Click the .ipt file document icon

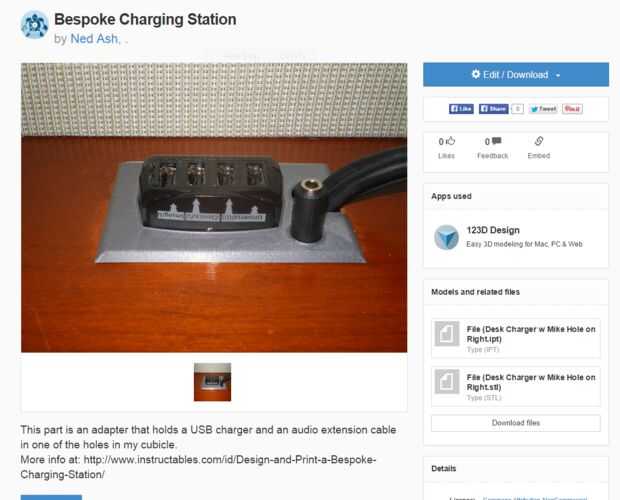point(447,334)
